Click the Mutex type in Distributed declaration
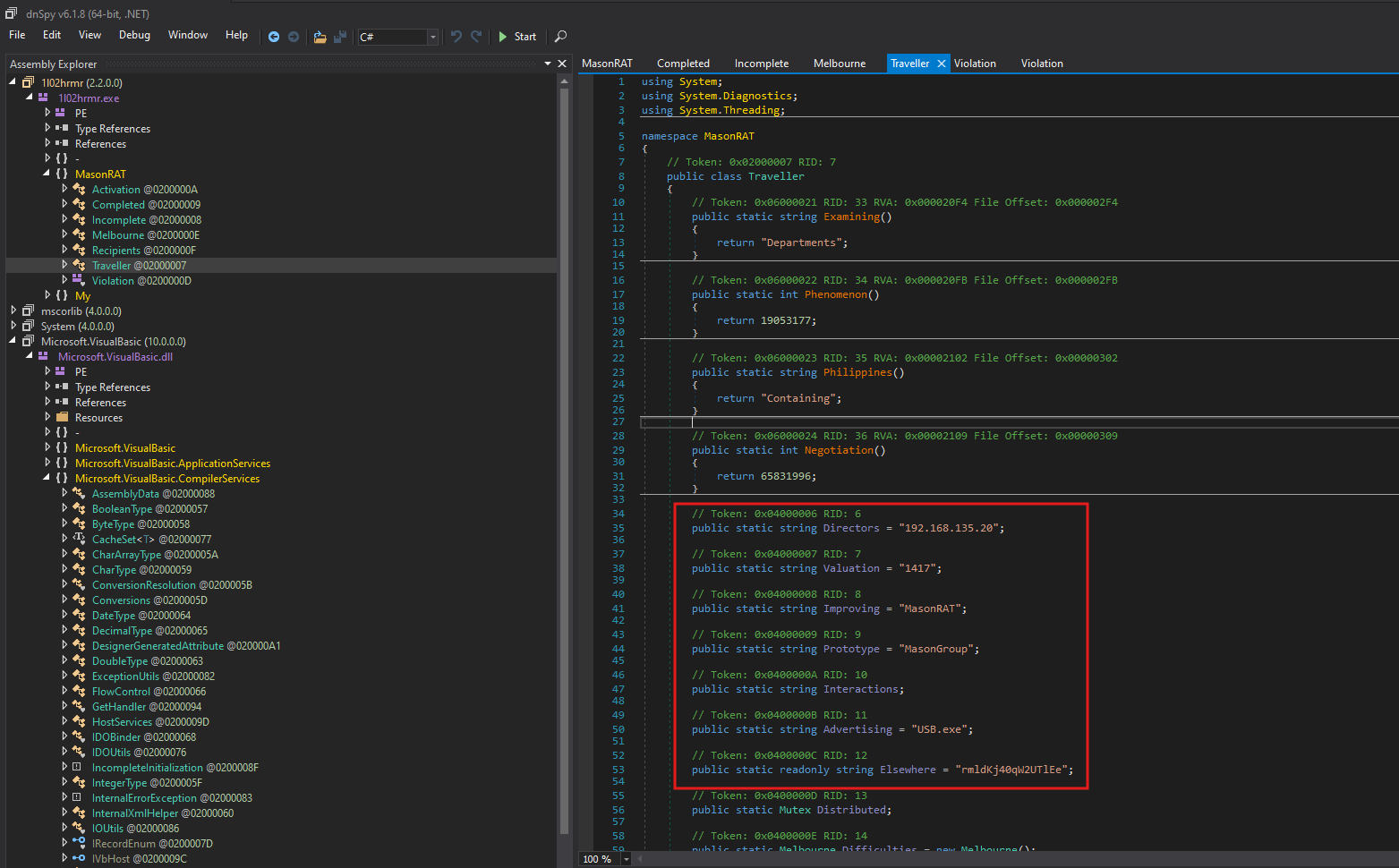Viewport: 1399px width, 868px height. click(795, 810)
